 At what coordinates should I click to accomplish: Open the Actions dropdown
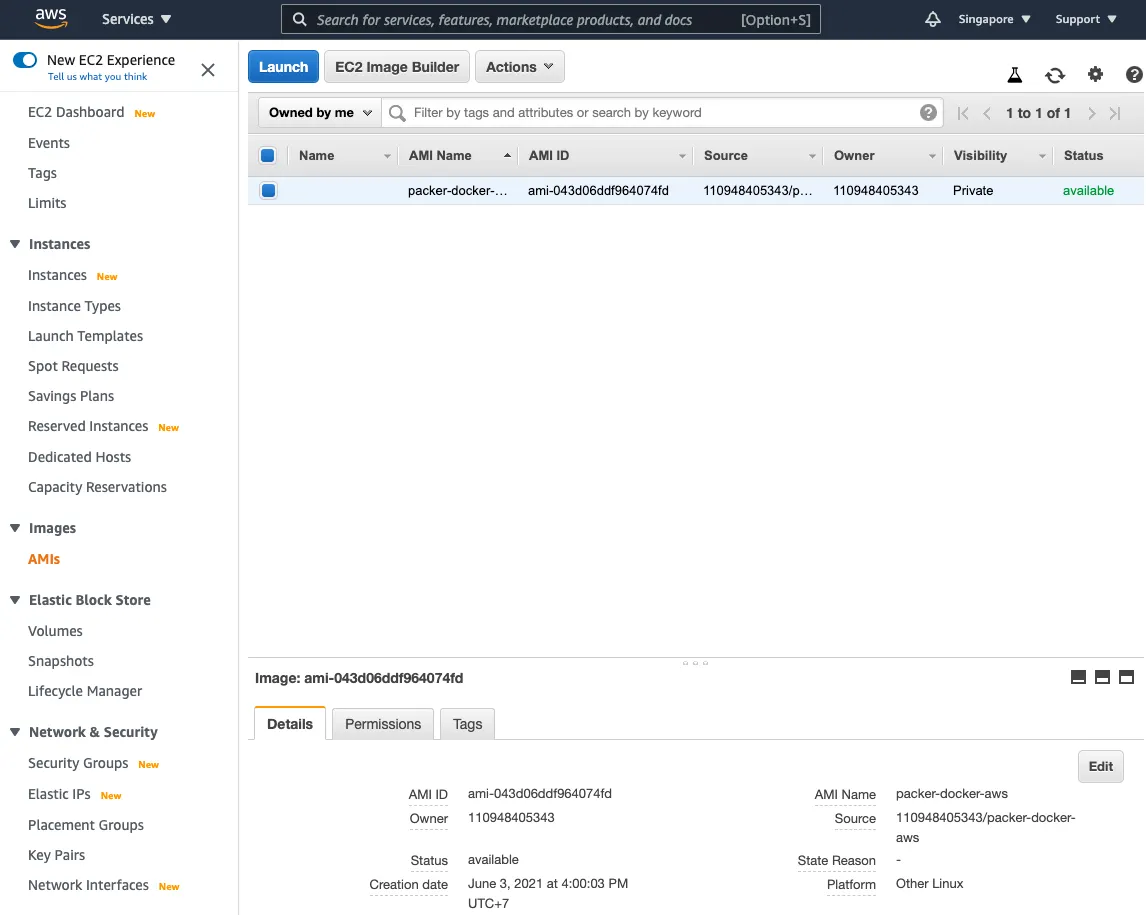coord(520,67)
